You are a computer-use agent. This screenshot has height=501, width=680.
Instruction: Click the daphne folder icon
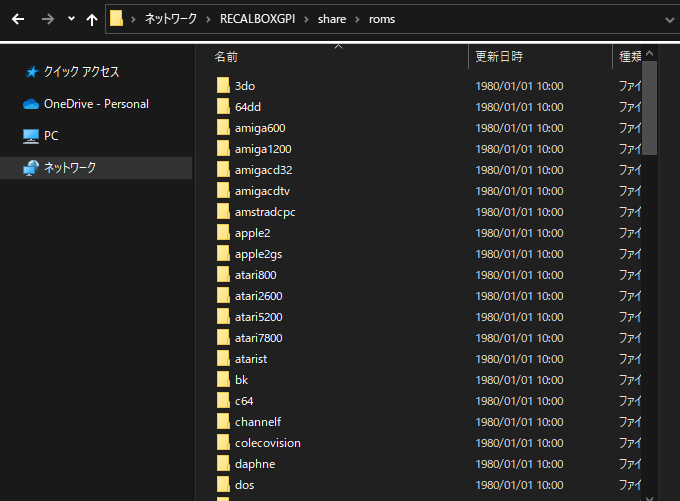point(223,464)
